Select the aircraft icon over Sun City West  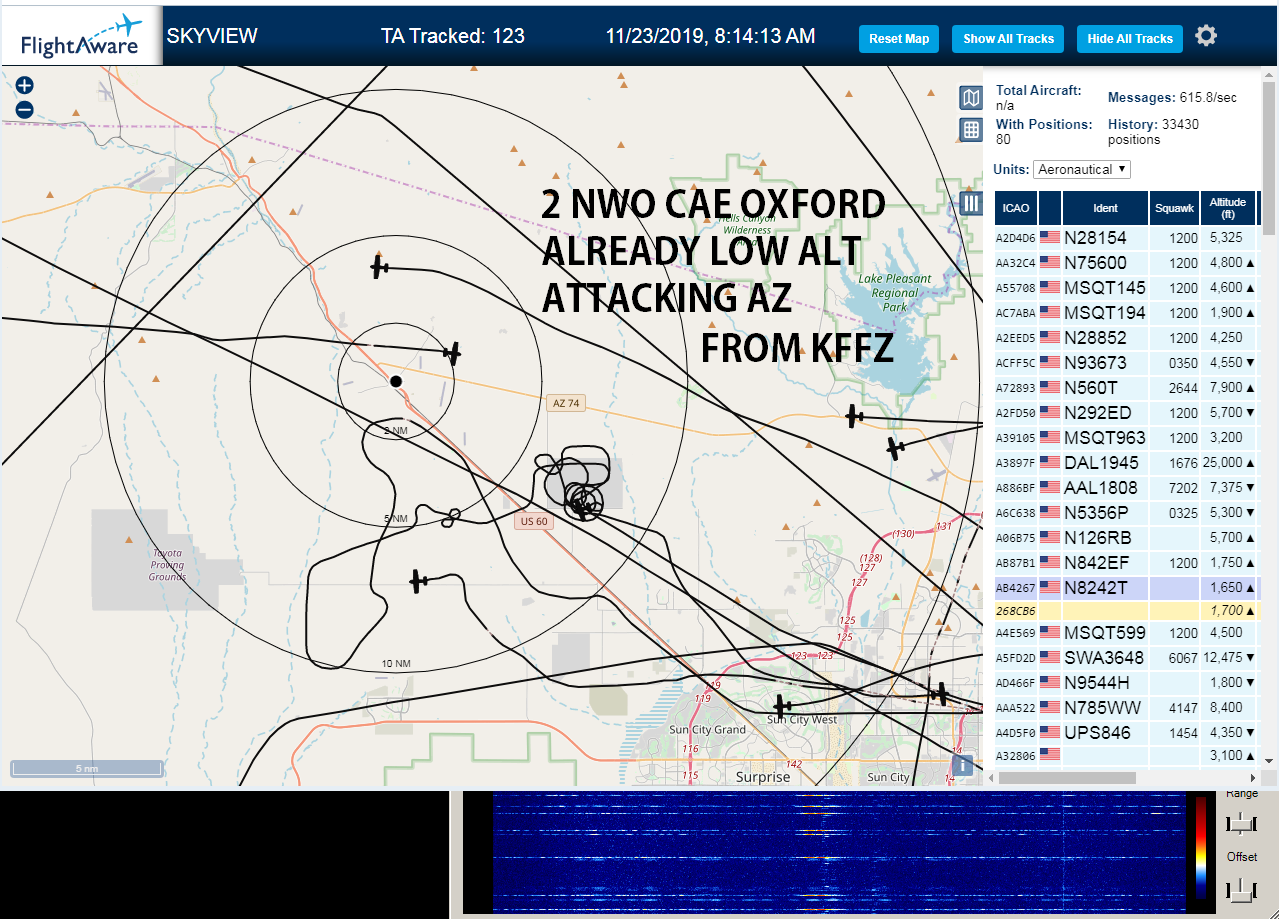pyautogui.click(x=782, y=705)
